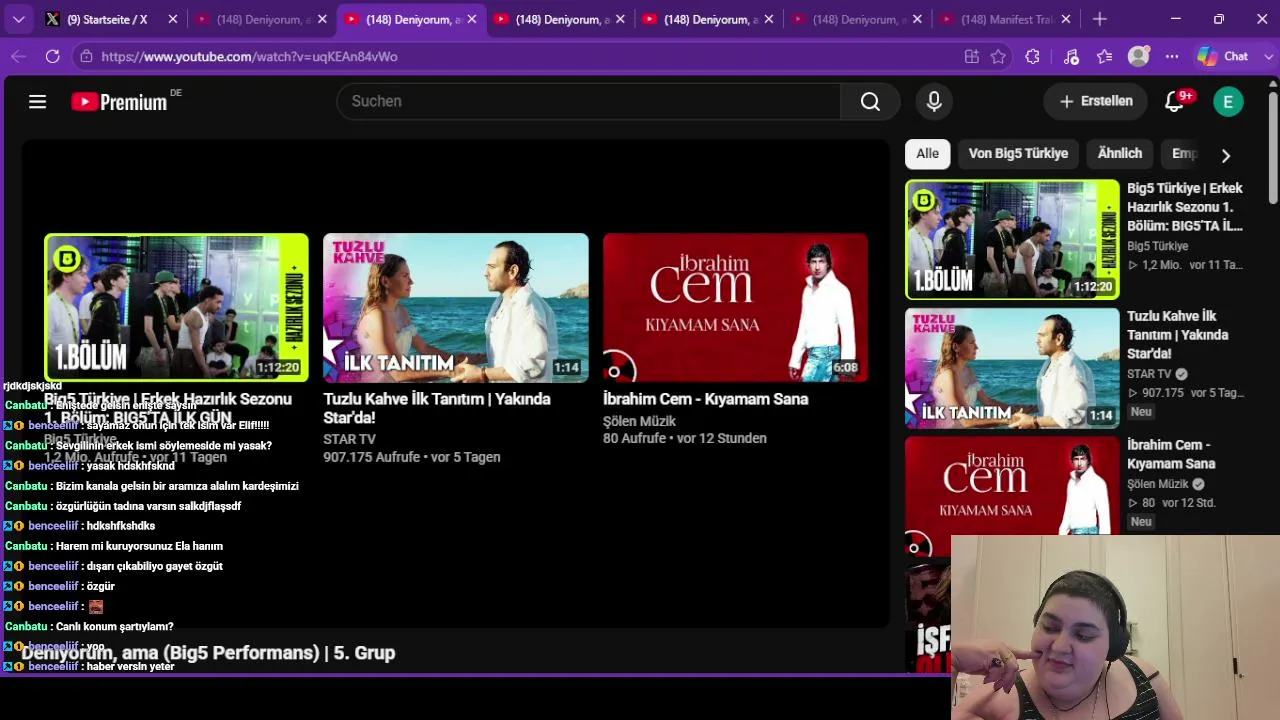Open sidebar title Big5 Türkiye Erkek Hazırlık Sezonu
Screen dimensions: 1280x720
pyautogui.click(x=1185, y=207)
